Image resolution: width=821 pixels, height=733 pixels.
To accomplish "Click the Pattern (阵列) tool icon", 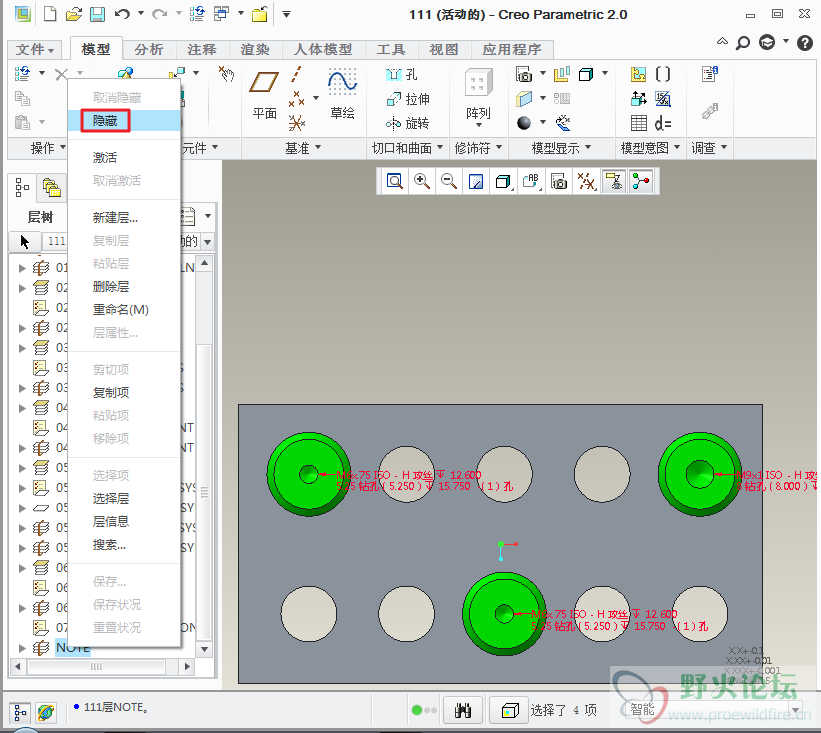I will (x=478, y=83).
